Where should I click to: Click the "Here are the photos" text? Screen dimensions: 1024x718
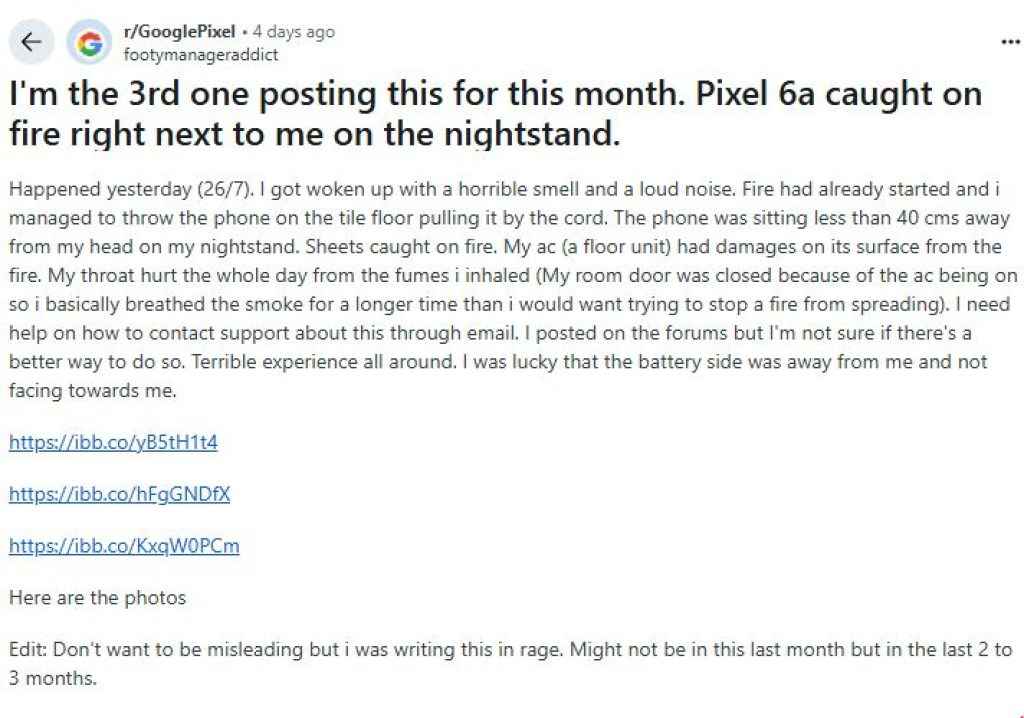(97, 598)
